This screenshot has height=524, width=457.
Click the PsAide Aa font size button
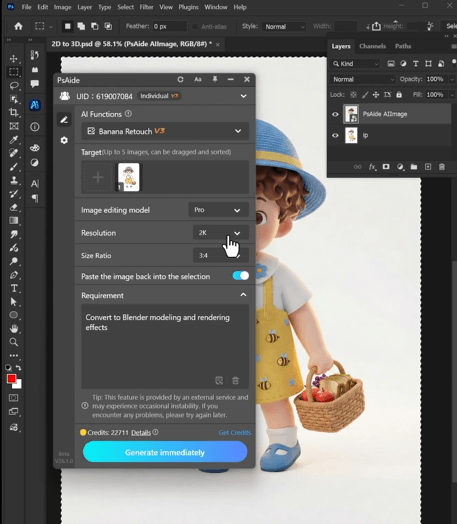pyautogui.click(x=198, y=79)
